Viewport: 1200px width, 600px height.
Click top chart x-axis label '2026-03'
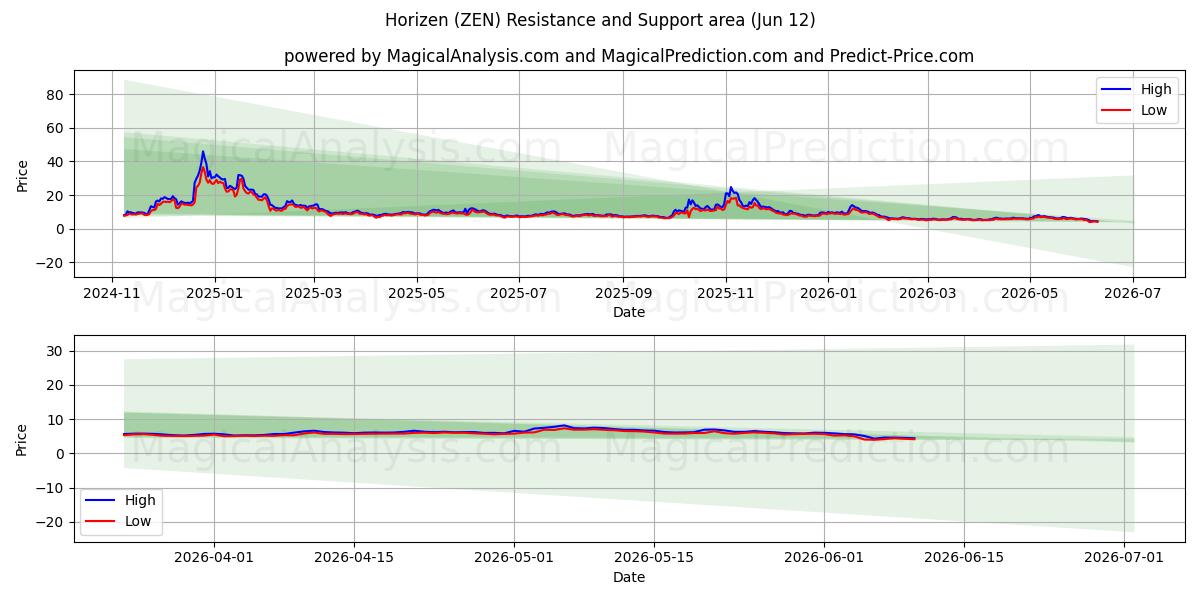(x=927, y=294)
